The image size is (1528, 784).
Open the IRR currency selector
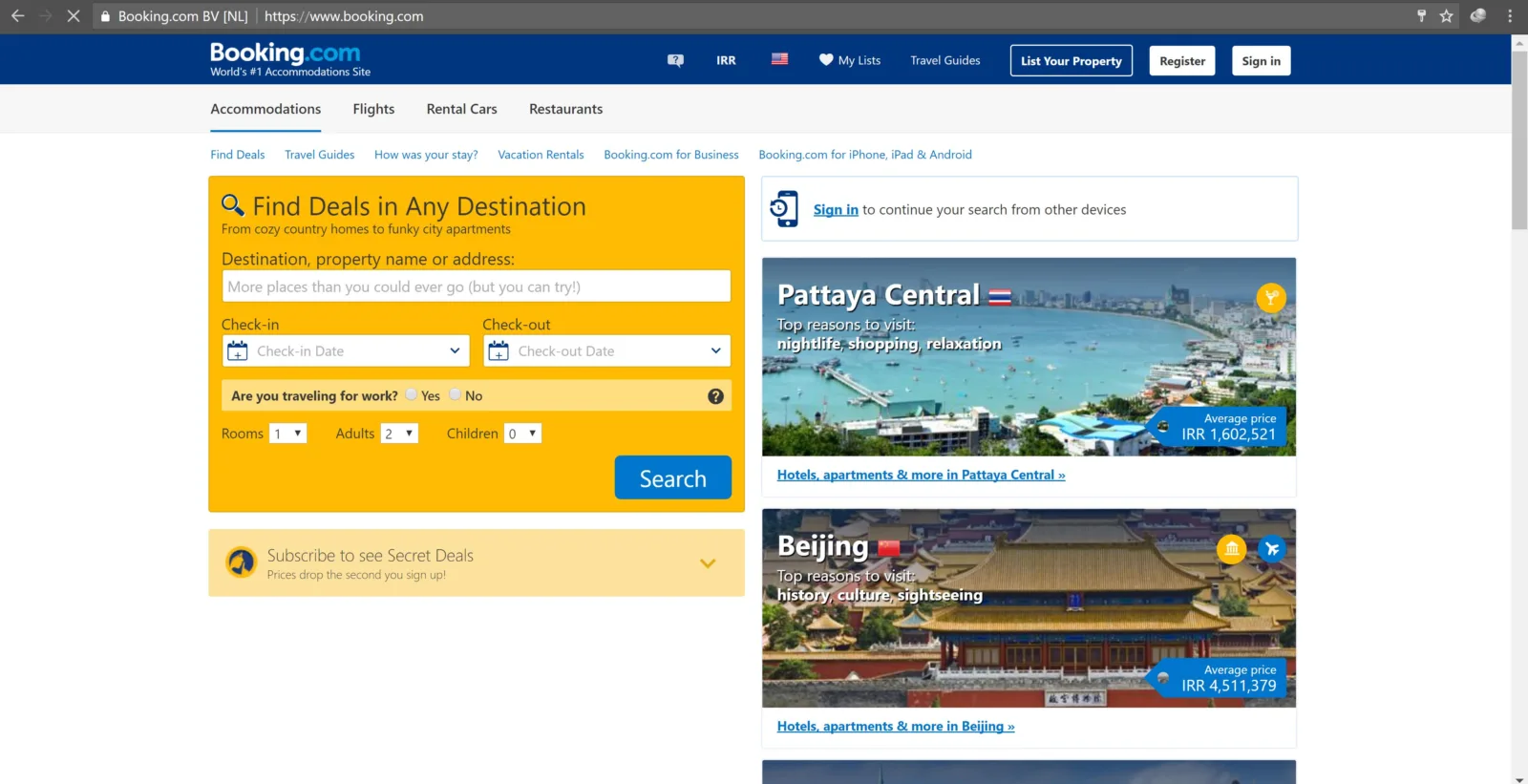pyautogui.click(x=726, y=60)
